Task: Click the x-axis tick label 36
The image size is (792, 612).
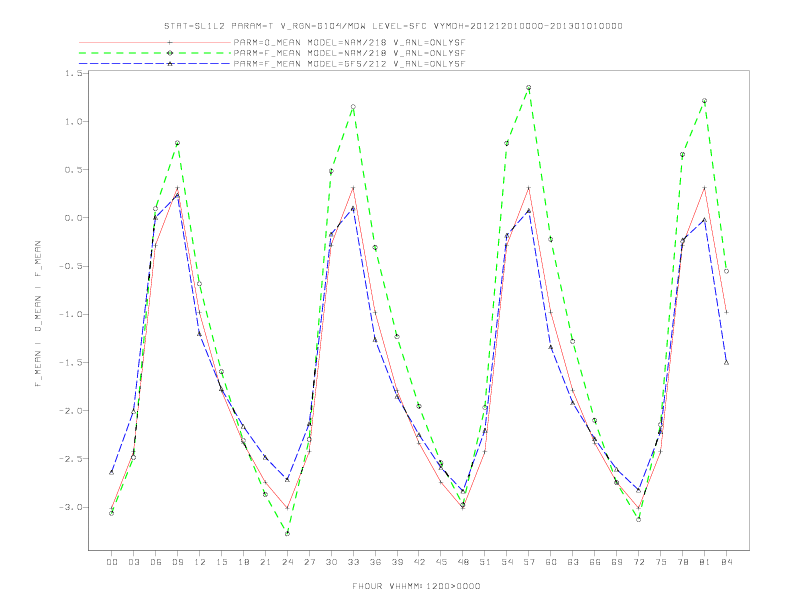Action: point(375,562)
